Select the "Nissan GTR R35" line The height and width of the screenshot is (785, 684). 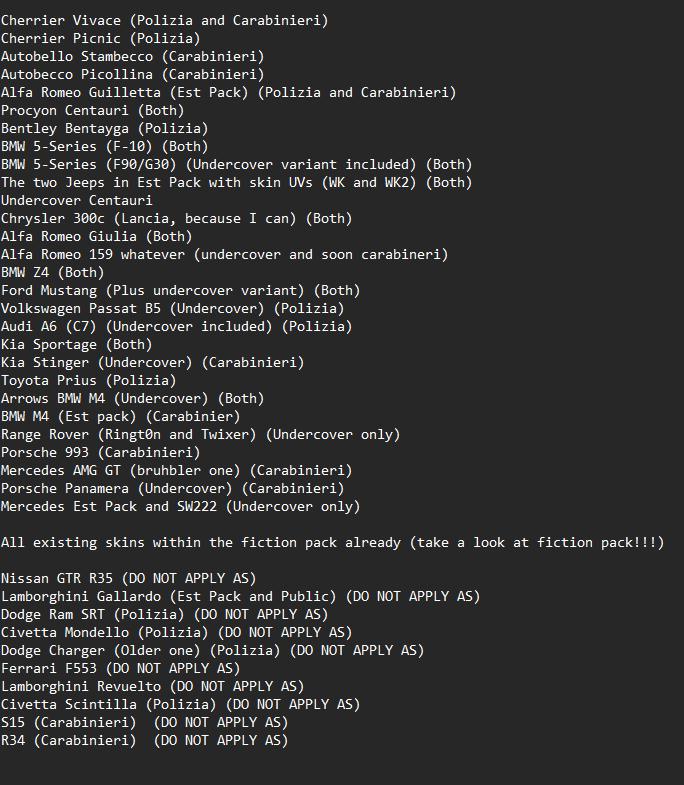click(x=128, y=578)
